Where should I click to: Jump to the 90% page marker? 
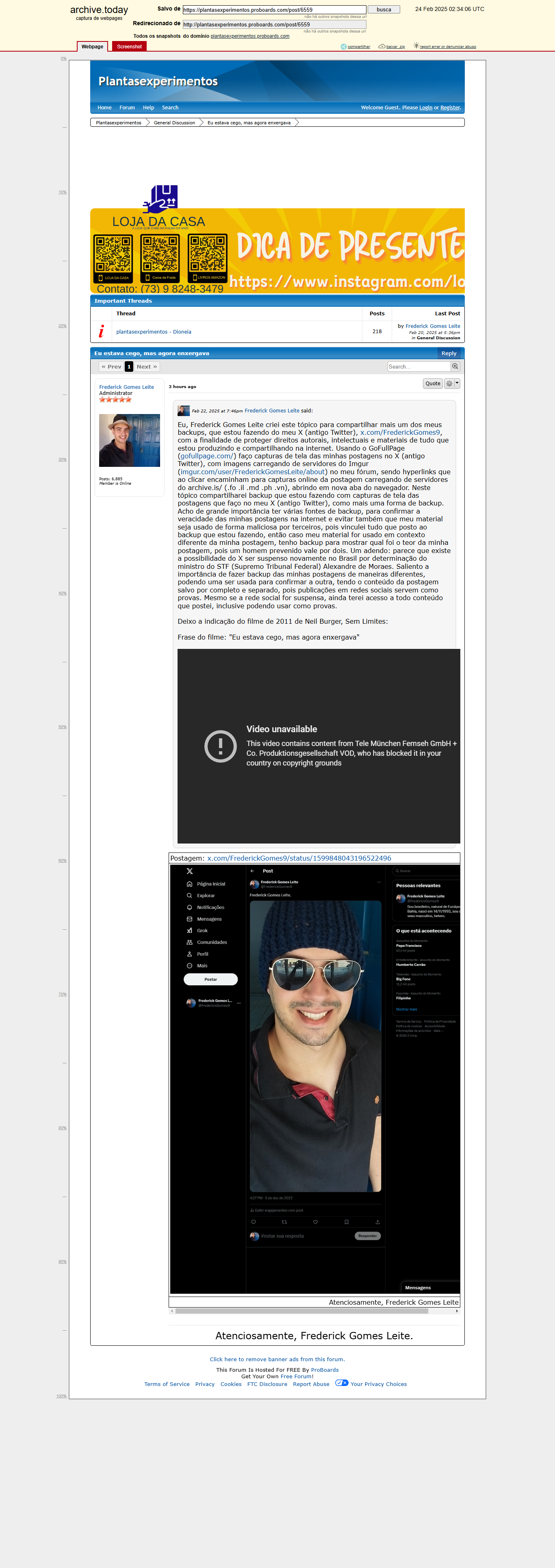click(63, 1261)
